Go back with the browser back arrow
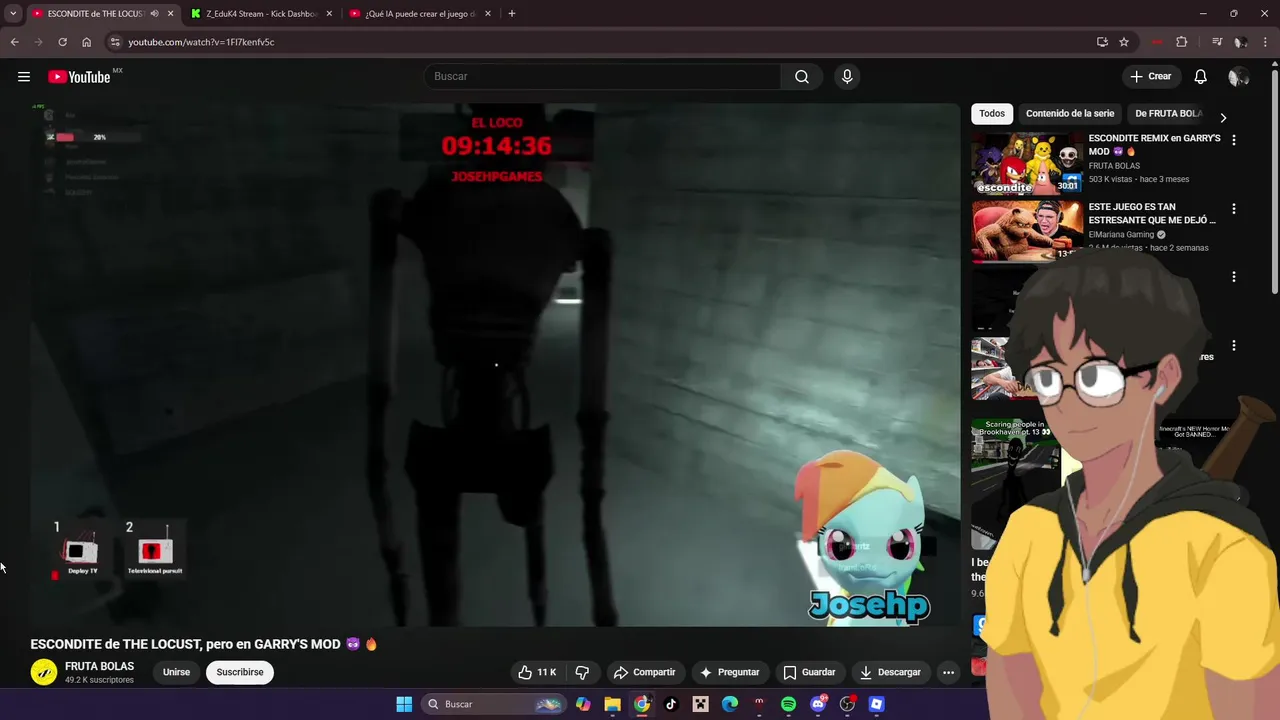 [14, 42]
